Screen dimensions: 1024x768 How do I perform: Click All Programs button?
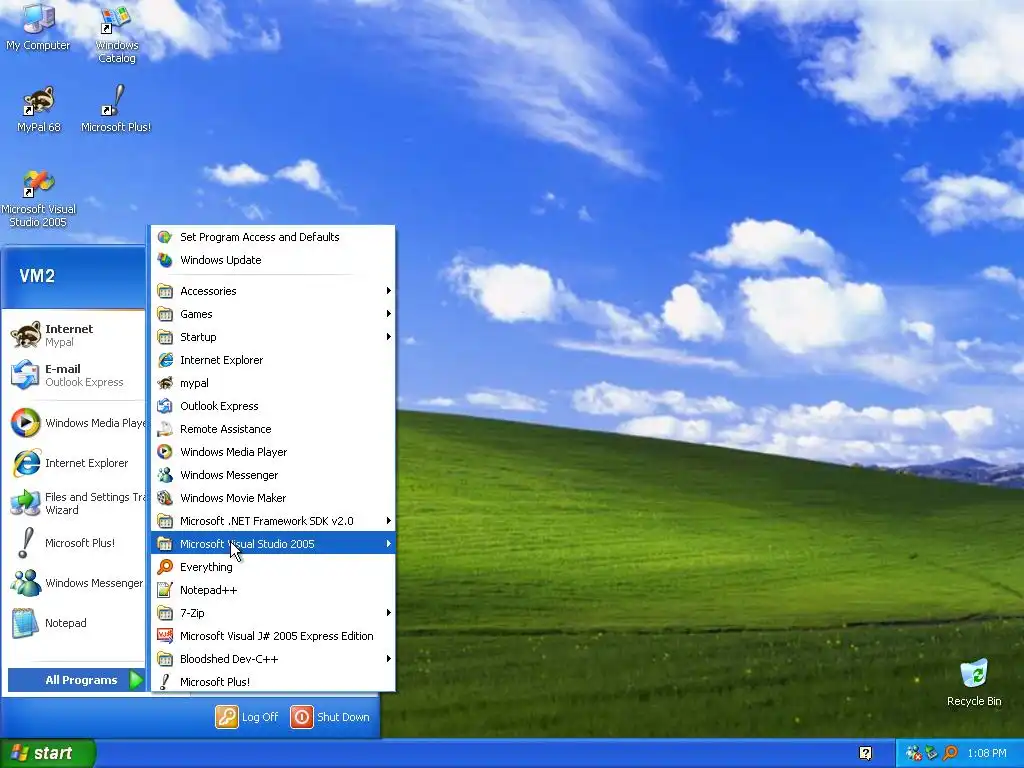77,680
